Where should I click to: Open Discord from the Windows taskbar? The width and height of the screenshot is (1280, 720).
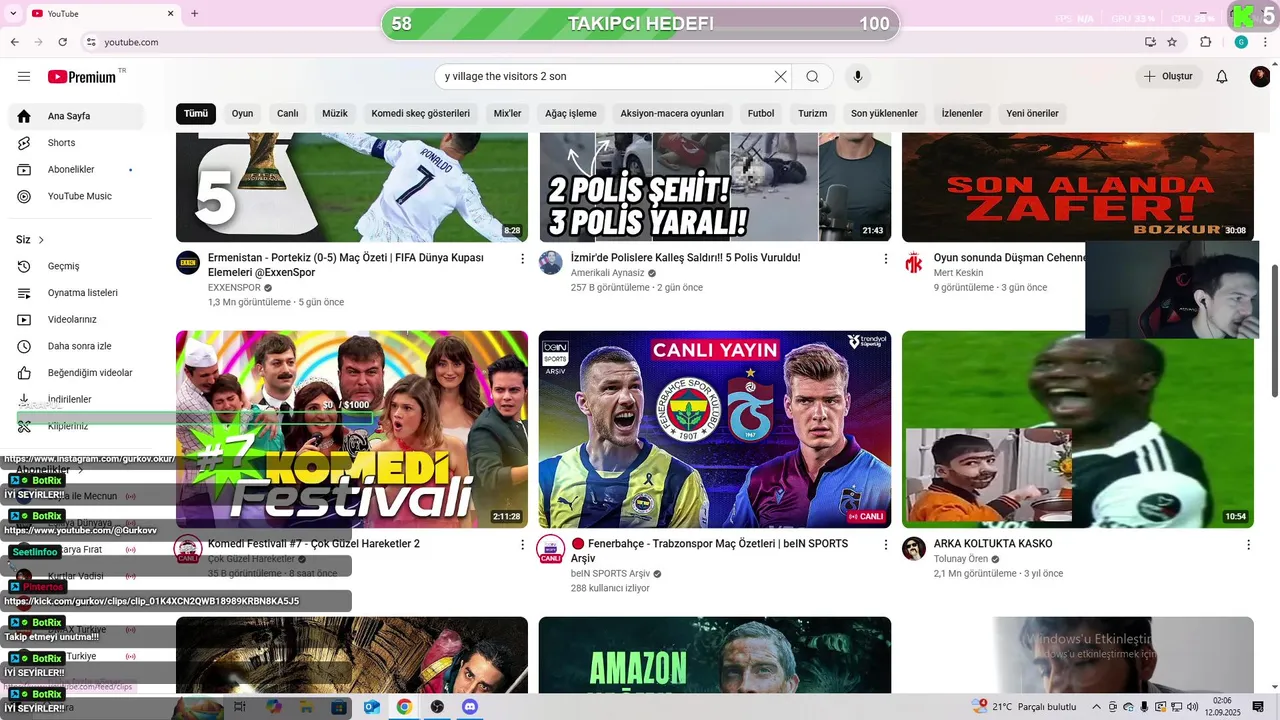[x=470, y=707]
